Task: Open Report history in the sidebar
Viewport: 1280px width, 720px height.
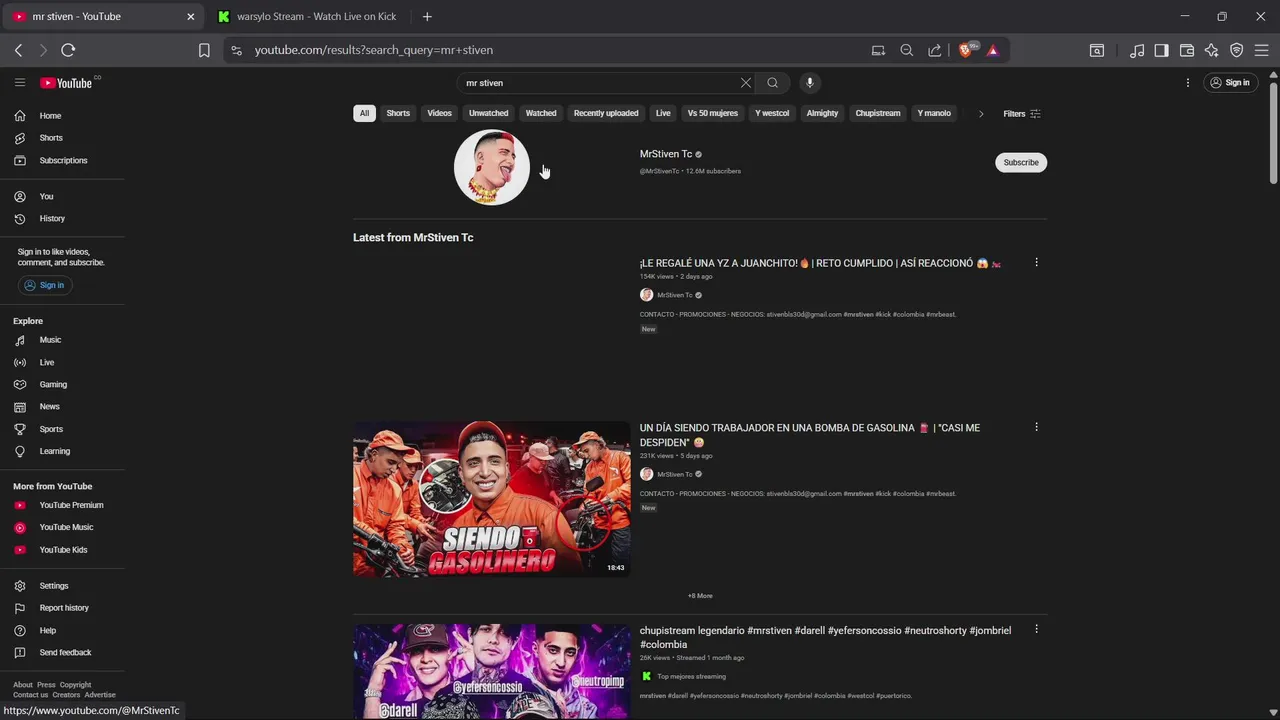Action: click(62, 608)
